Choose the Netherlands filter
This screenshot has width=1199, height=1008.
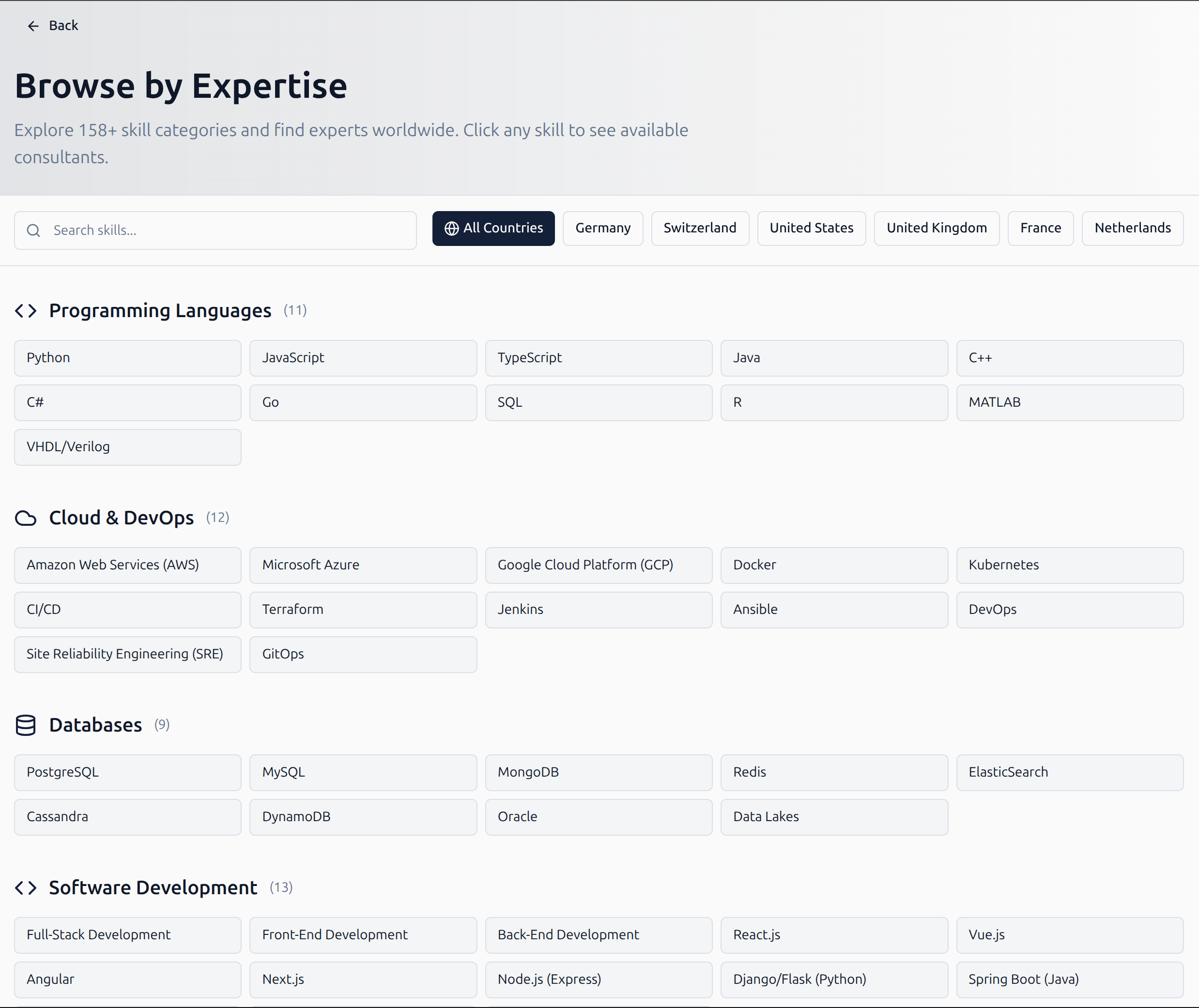[x=1132, y=228]
